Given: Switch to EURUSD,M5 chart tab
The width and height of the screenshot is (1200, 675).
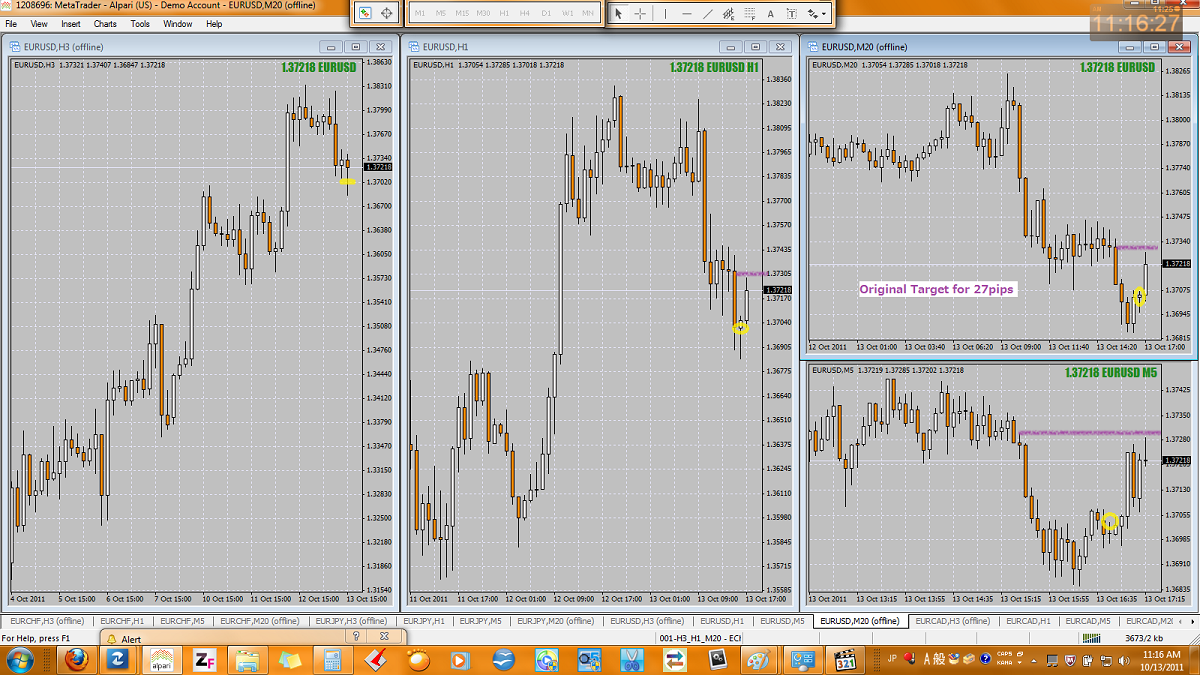Looking at the screenshot, I should tap(782, 621).
